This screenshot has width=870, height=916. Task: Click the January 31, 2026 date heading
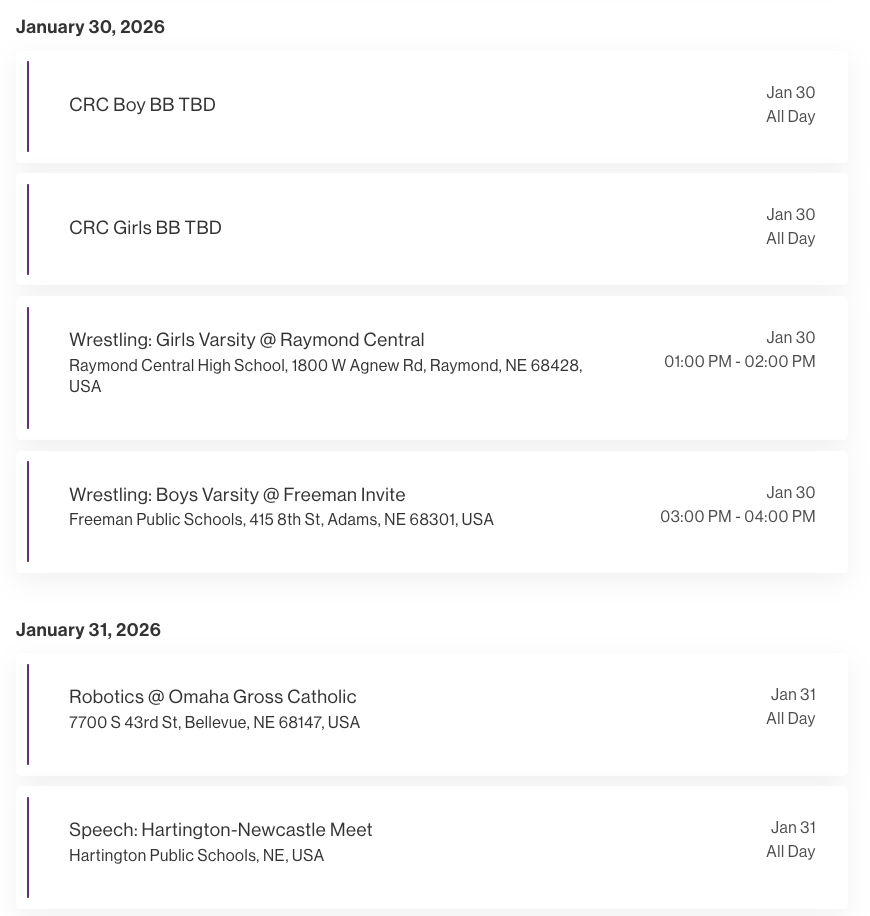pos(88,630)
